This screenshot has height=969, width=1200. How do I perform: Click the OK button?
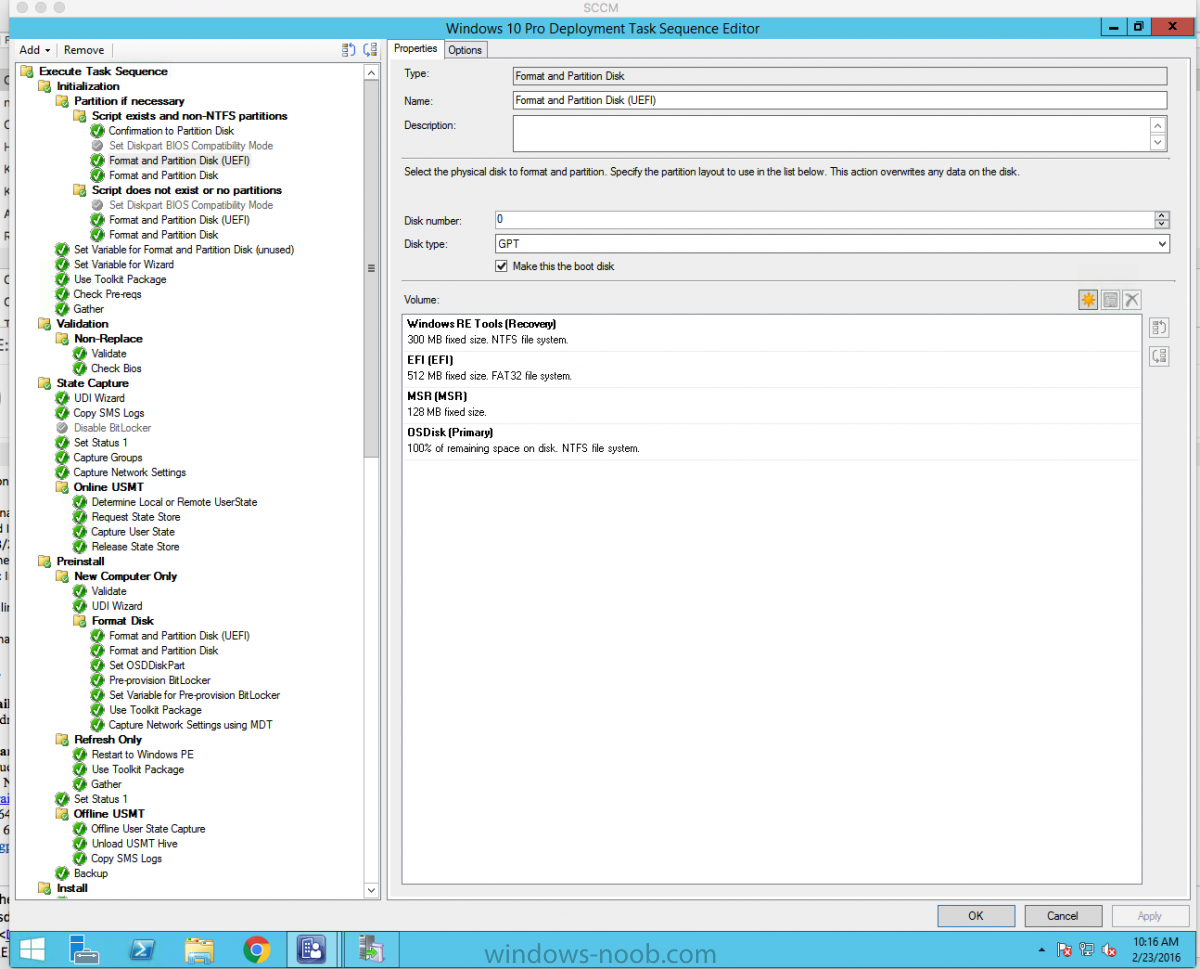[976, 916]
